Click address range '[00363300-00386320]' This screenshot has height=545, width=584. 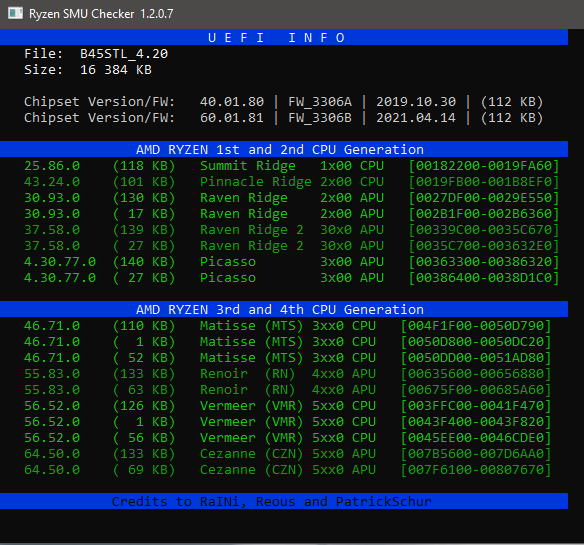[484, 262]
